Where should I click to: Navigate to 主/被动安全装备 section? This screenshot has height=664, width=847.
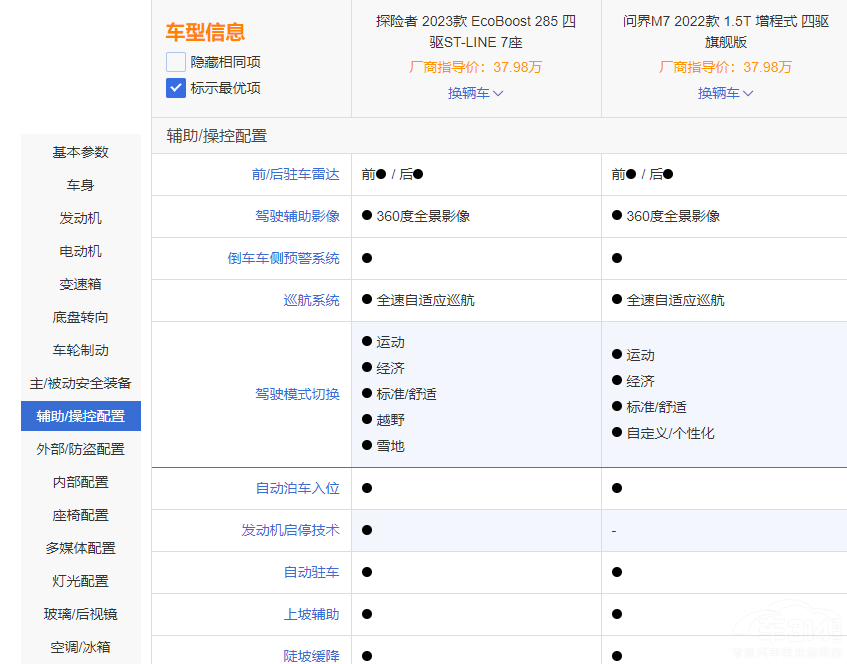(81, 383)
